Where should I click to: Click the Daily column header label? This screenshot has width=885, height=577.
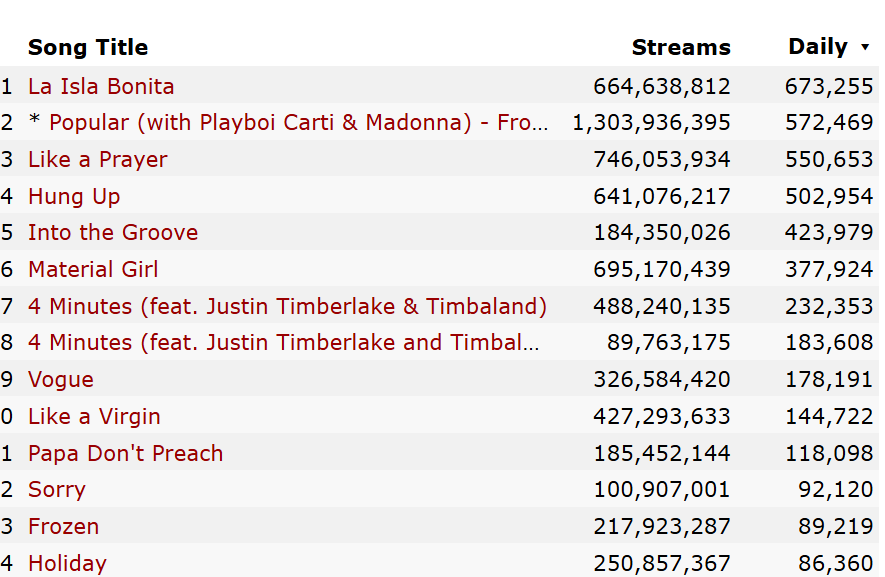(x=817, y=47)
